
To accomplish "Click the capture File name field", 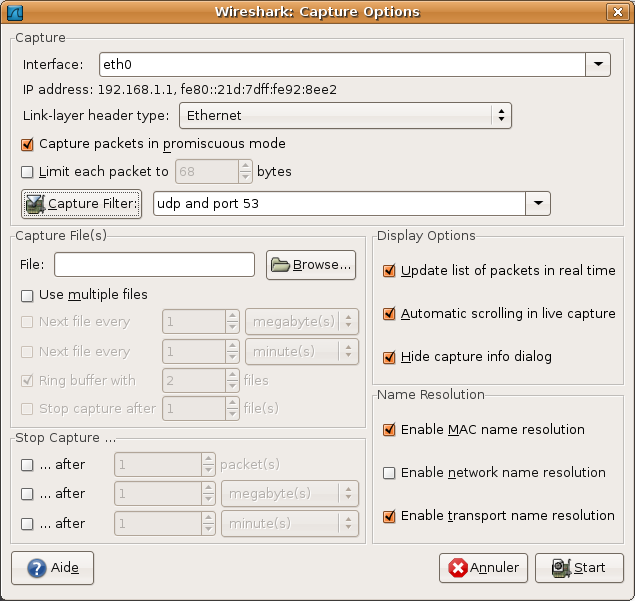I will 154,265.
